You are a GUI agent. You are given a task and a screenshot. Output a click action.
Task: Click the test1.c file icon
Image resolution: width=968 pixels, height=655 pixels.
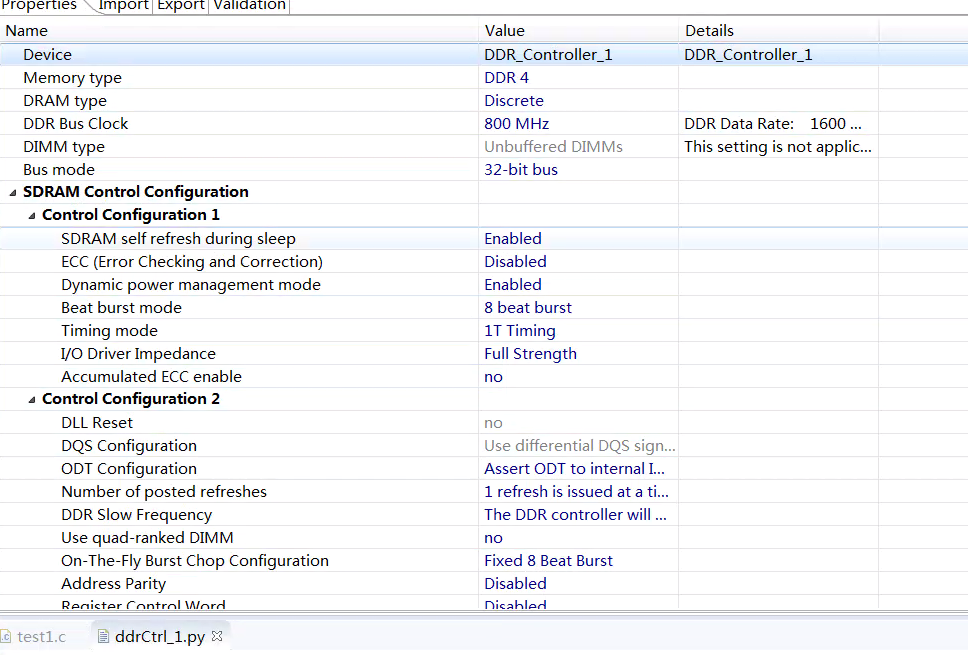click(x=6, y=636)
